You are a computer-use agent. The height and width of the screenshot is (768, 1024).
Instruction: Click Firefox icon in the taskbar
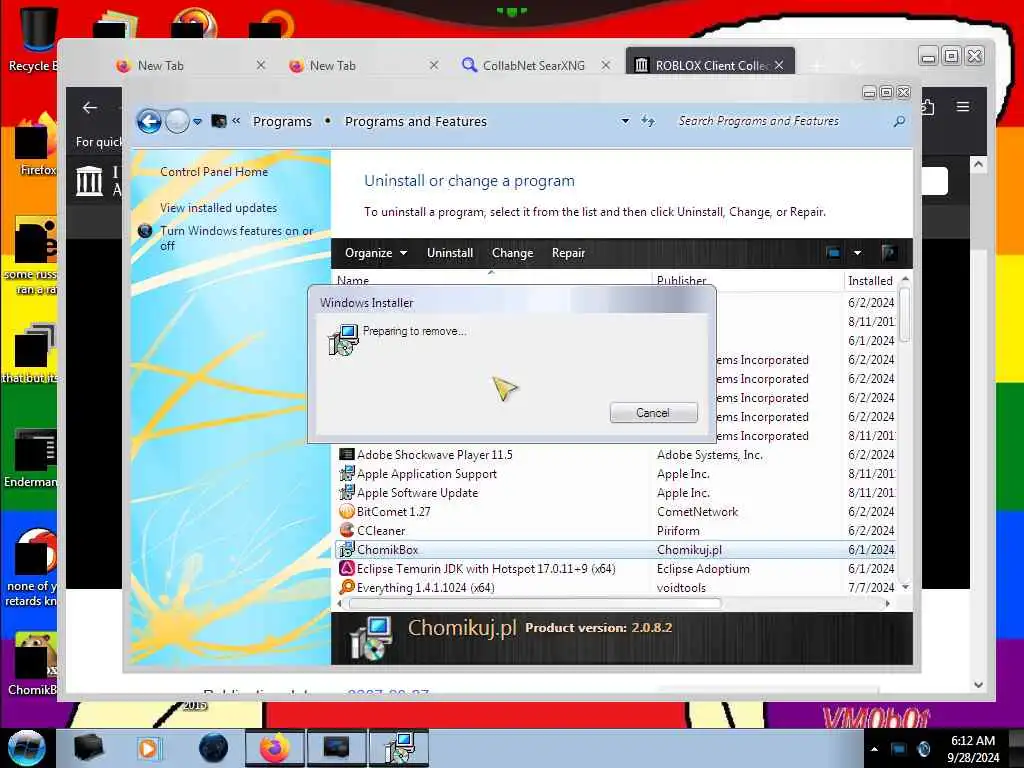tap(274, 748)
